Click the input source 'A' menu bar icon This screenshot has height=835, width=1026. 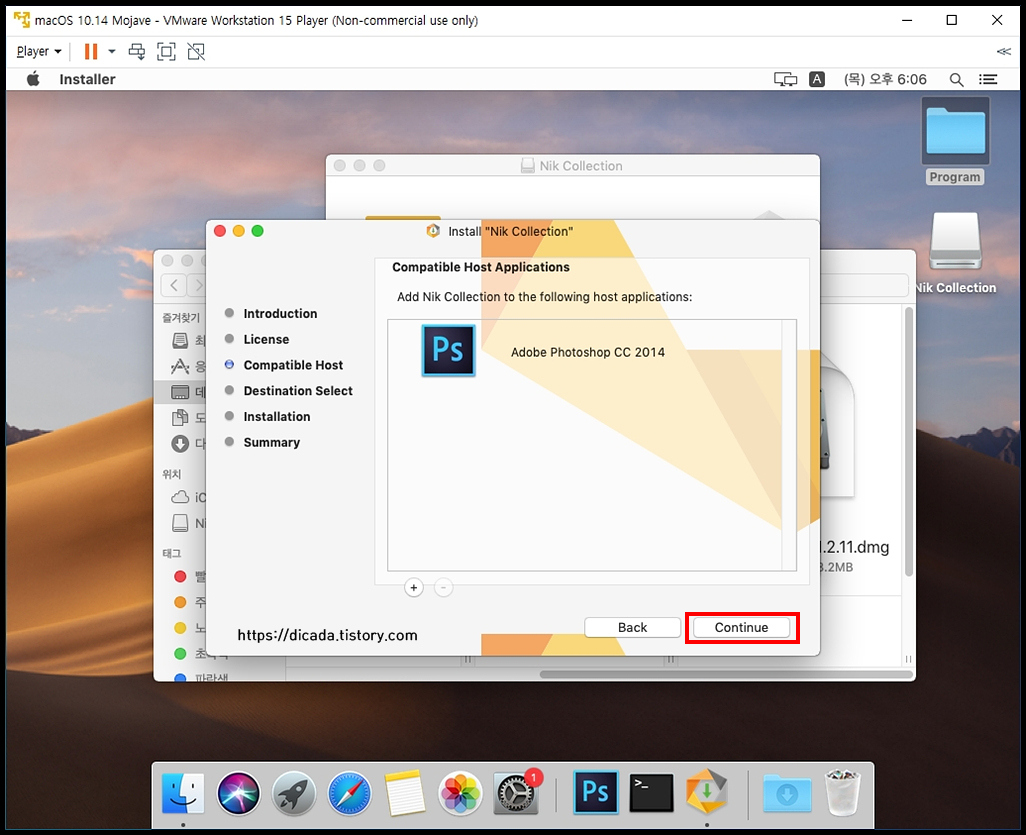tap(817, 79)
